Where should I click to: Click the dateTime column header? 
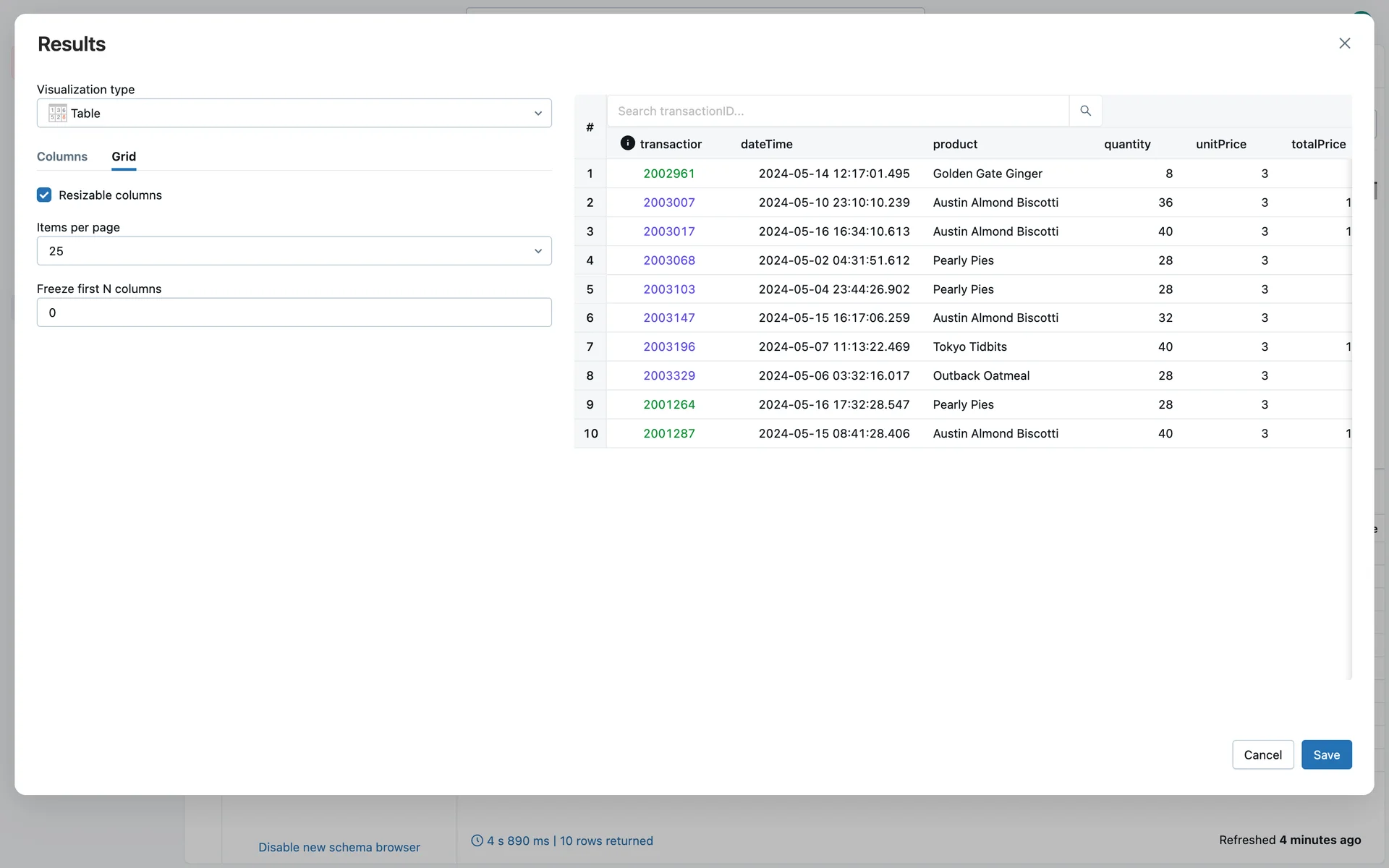tap(766, 144)
